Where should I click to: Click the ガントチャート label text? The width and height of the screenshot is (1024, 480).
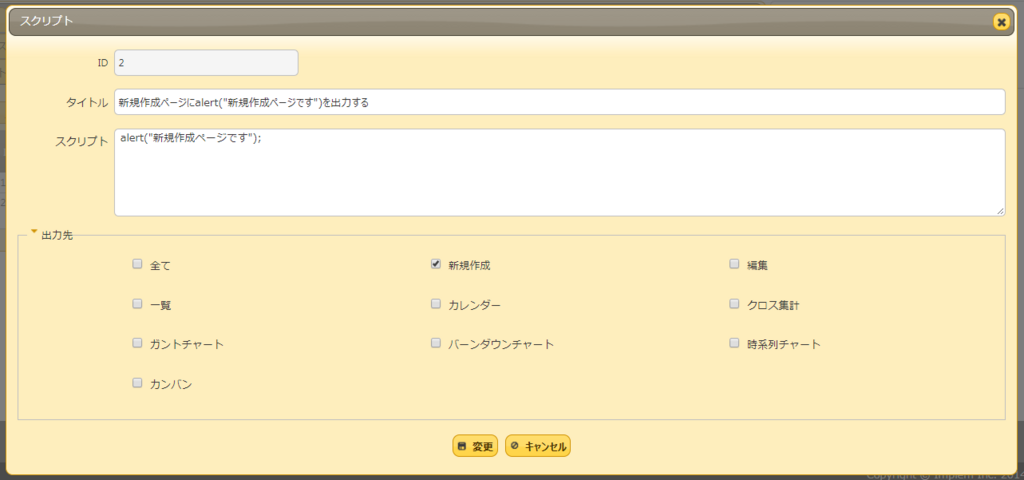point(187,345)
